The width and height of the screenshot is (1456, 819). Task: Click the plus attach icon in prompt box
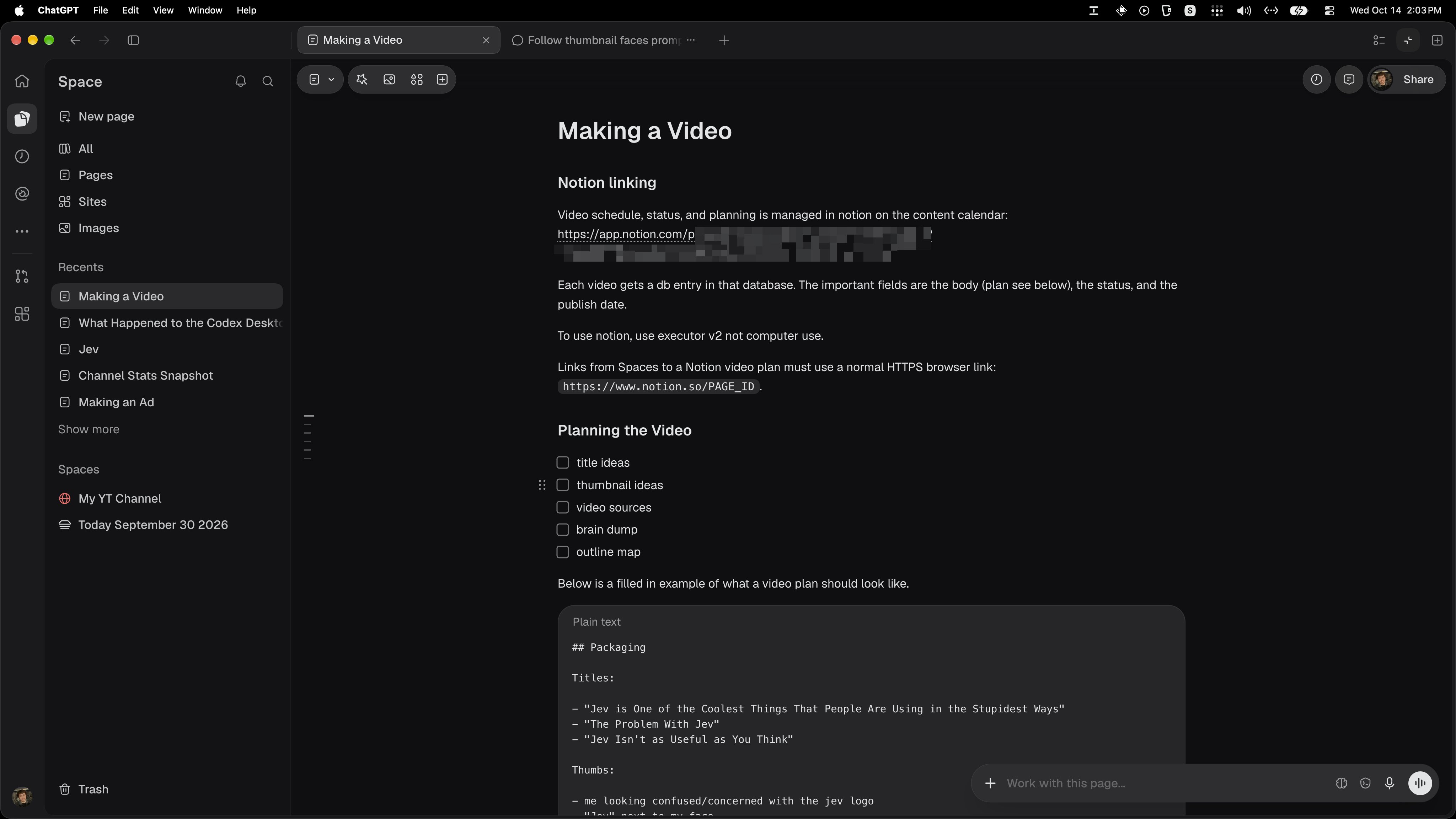point(990,783)
